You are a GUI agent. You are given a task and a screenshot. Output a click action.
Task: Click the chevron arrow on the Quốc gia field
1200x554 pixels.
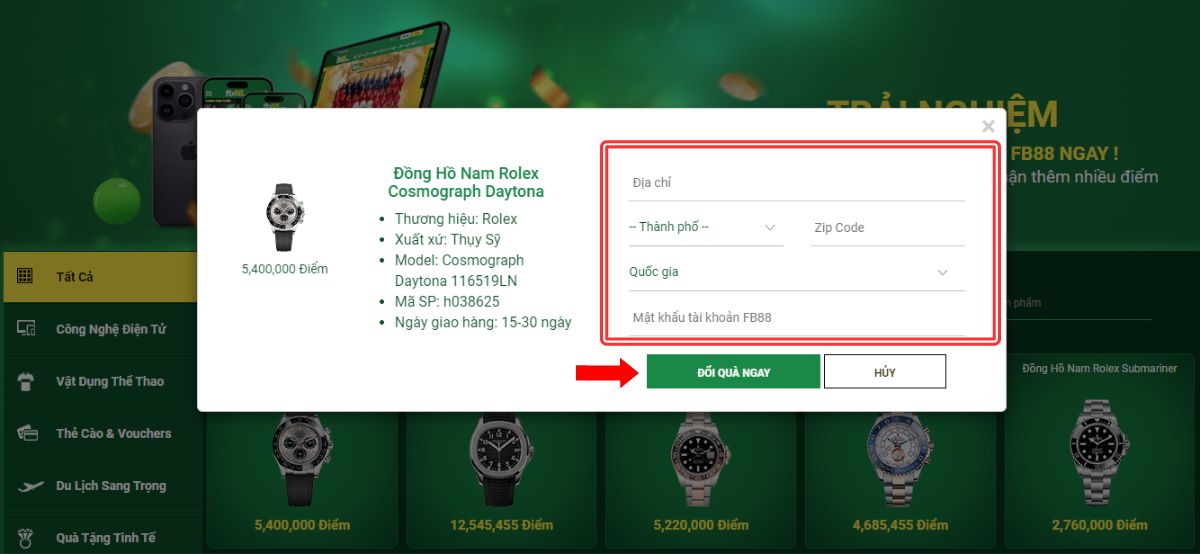pos(943,272)
